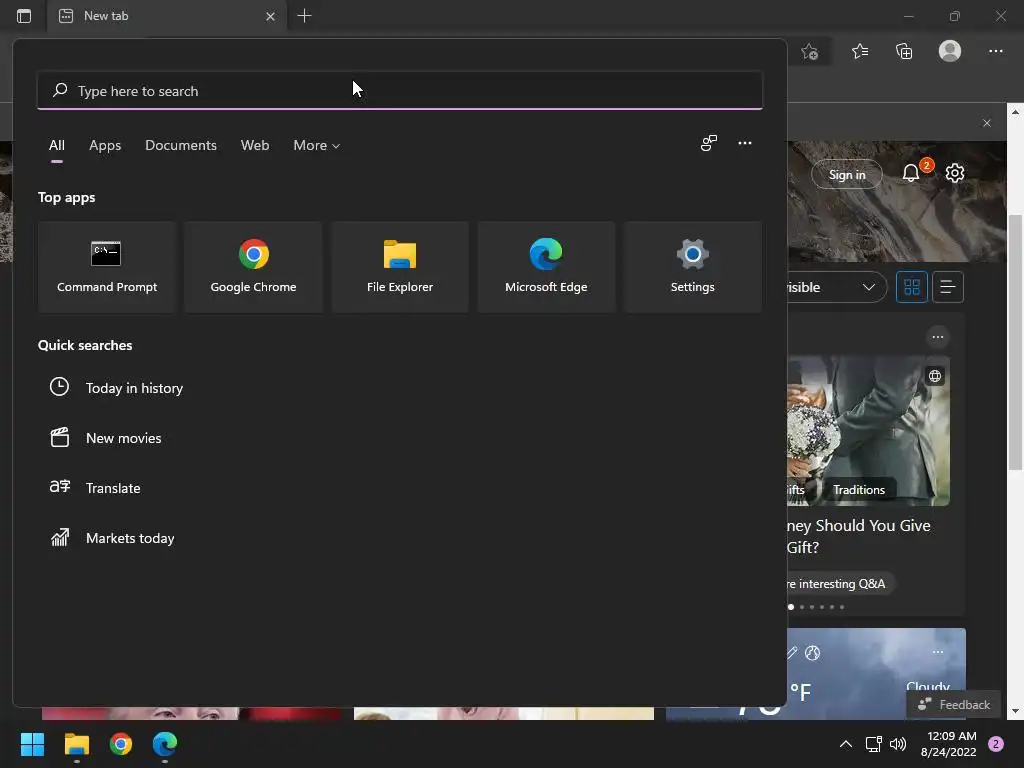Image resolution: width=1024 pixels, height=768 pixels.
Task: Open news card more options ellipsis
Action: 937,337
